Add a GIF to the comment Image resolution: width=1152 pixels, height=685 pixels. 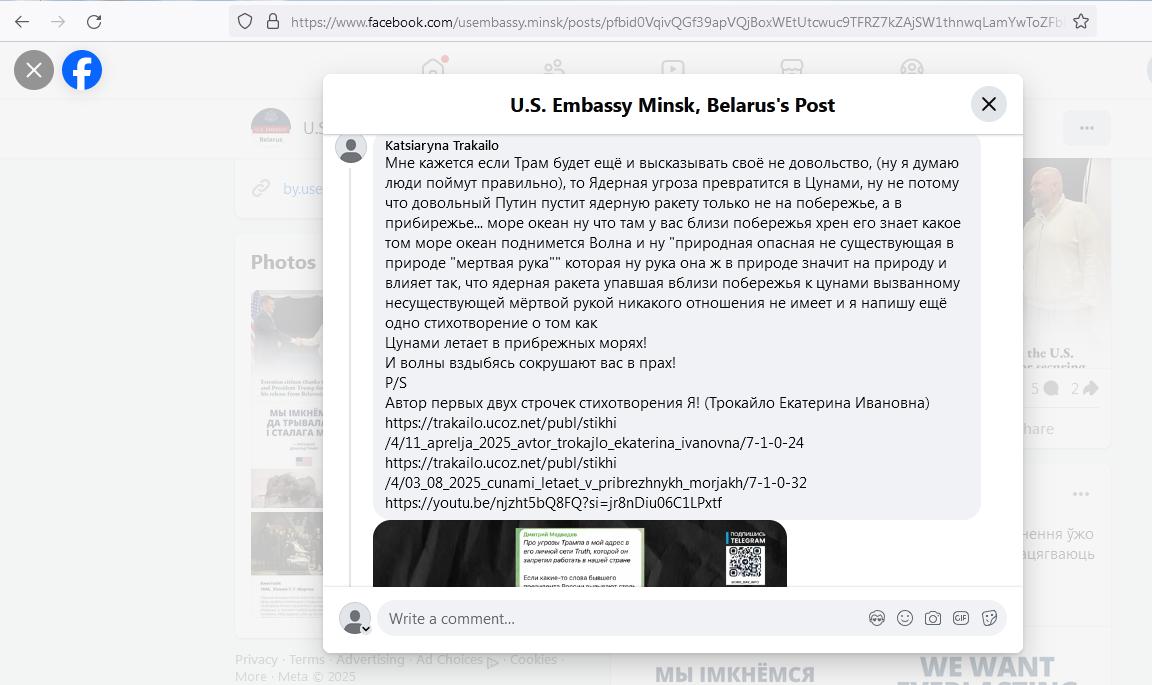tap(961, 618)
